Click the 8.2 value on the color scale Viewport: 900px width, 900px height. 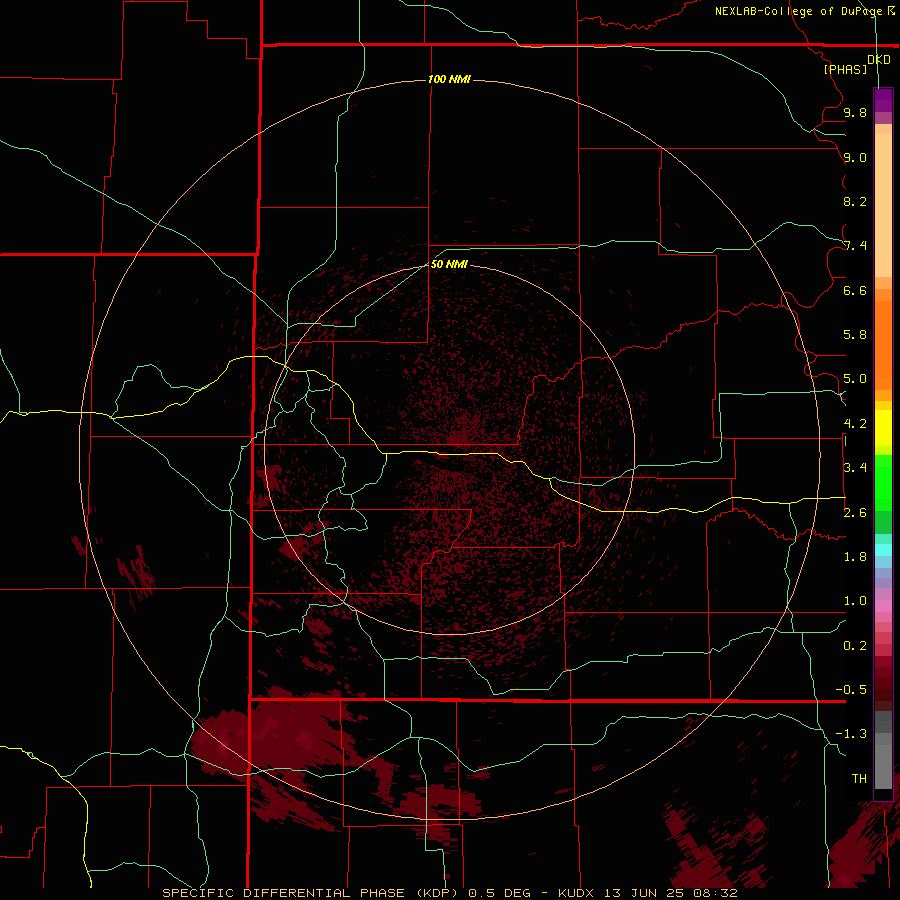click(x=855, y=201)
